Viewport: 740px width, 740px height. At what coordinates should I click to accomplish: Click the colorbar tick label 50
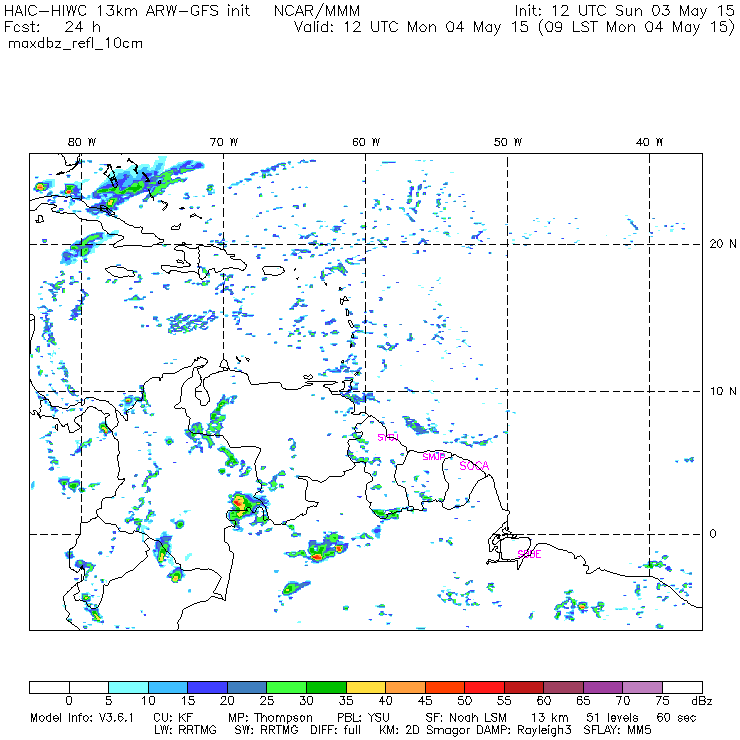(464, 701)
